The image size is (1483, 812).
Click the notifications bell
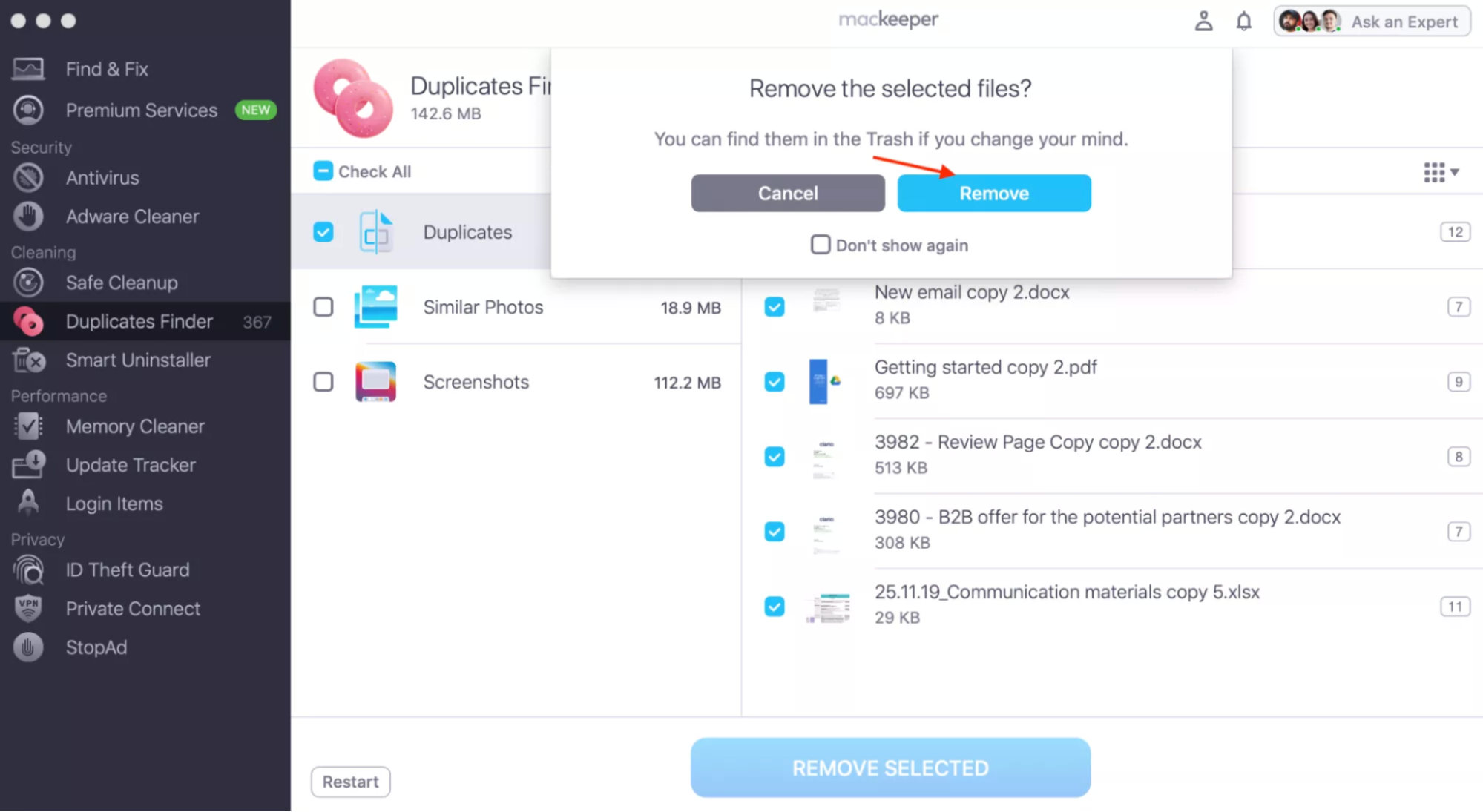point(1243,21)
